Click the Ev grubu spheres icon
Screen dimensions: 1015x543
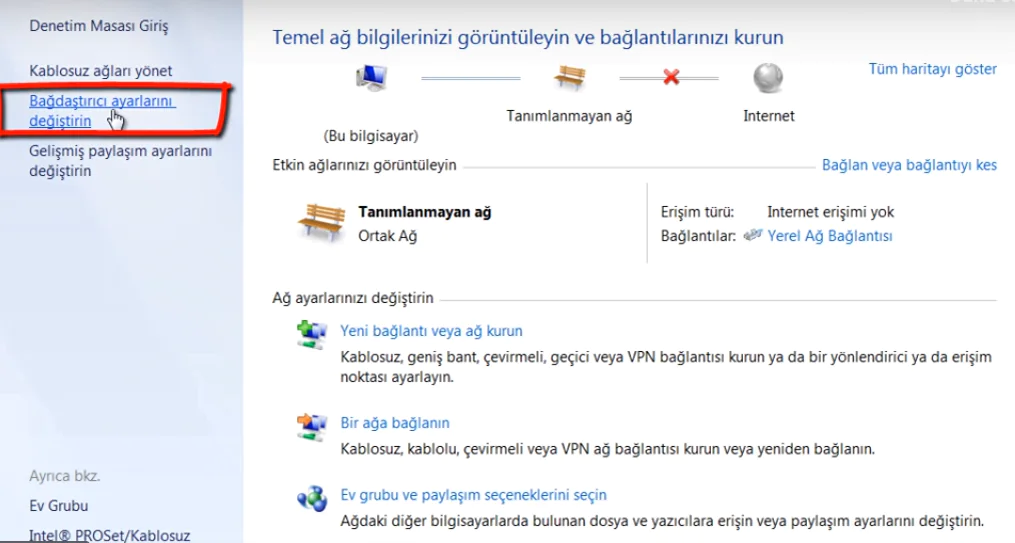[x=312, y=498]
